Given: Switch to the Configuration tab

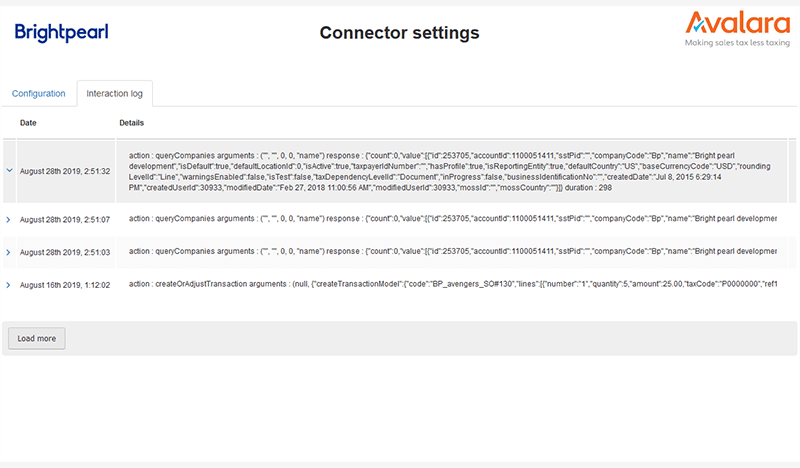Looking at the screenshot, I should (x=39, y=93).
